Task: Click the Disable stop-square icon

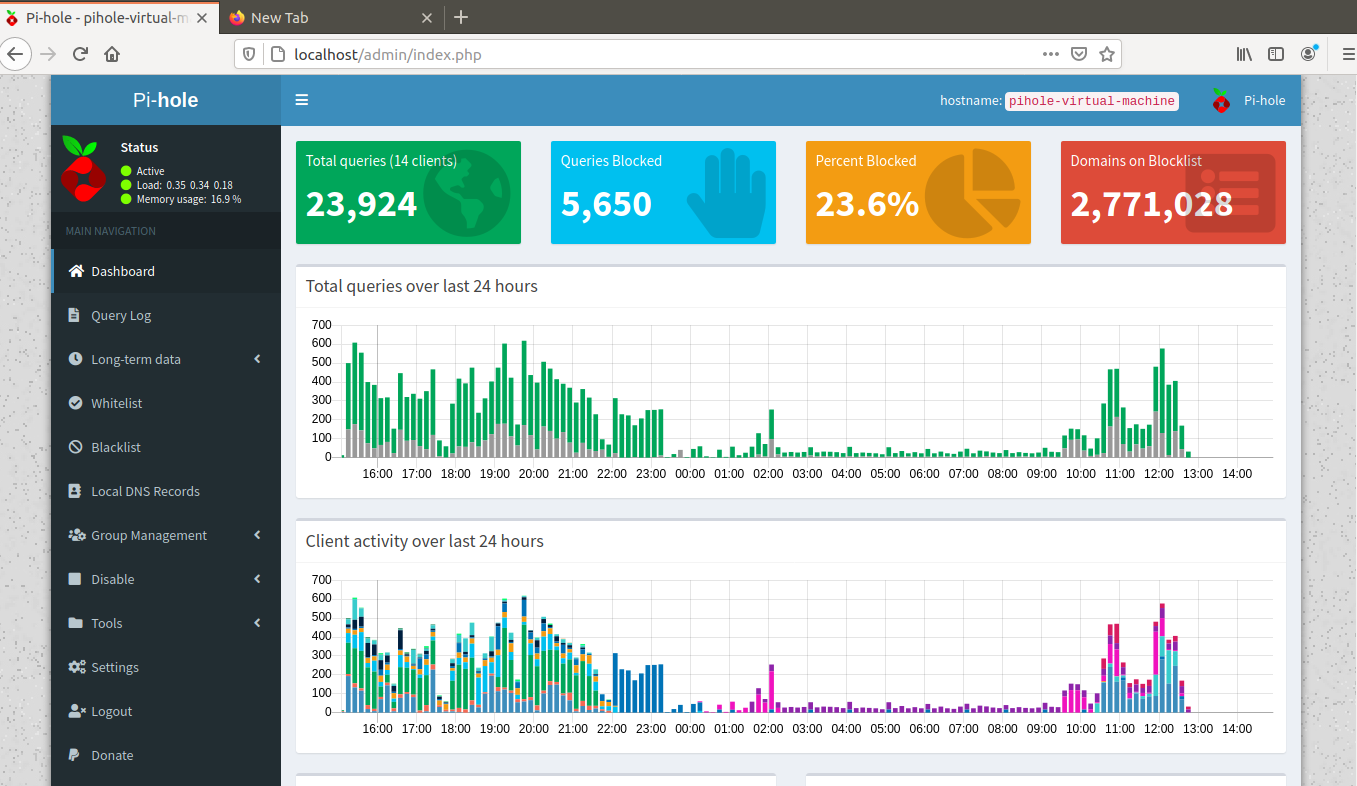Action: pos(74,579)
